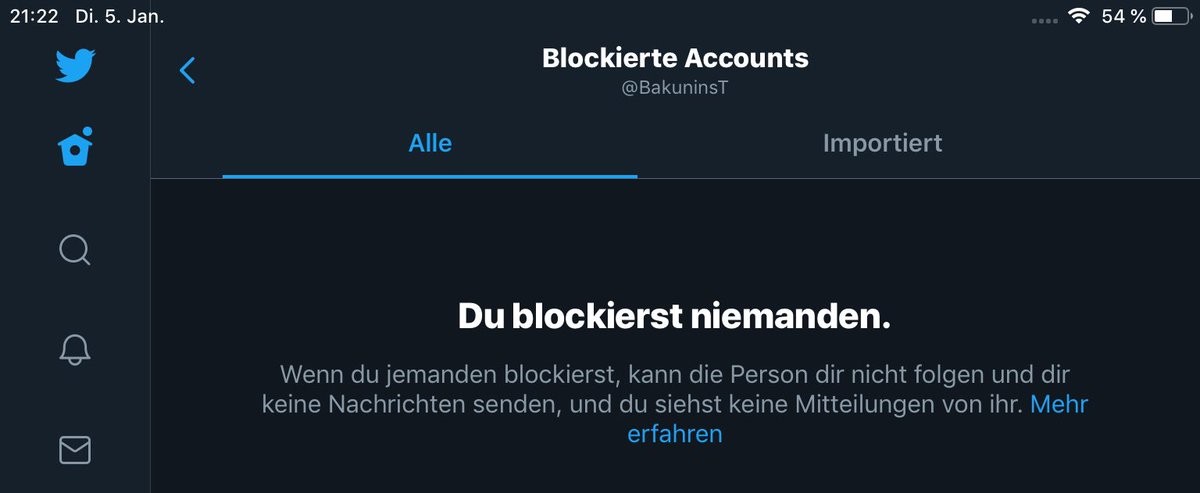Tap the Twitter bird logo
The image size is (1200, 493).
pos(75,67)
